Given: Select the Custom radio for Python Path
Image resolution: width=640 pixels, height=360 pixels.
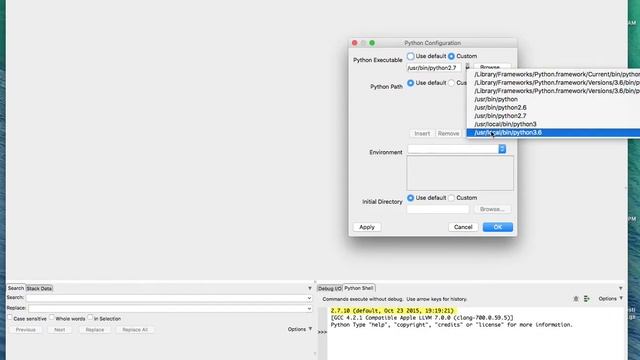Looking at the screenshot, I should (451, 83).
